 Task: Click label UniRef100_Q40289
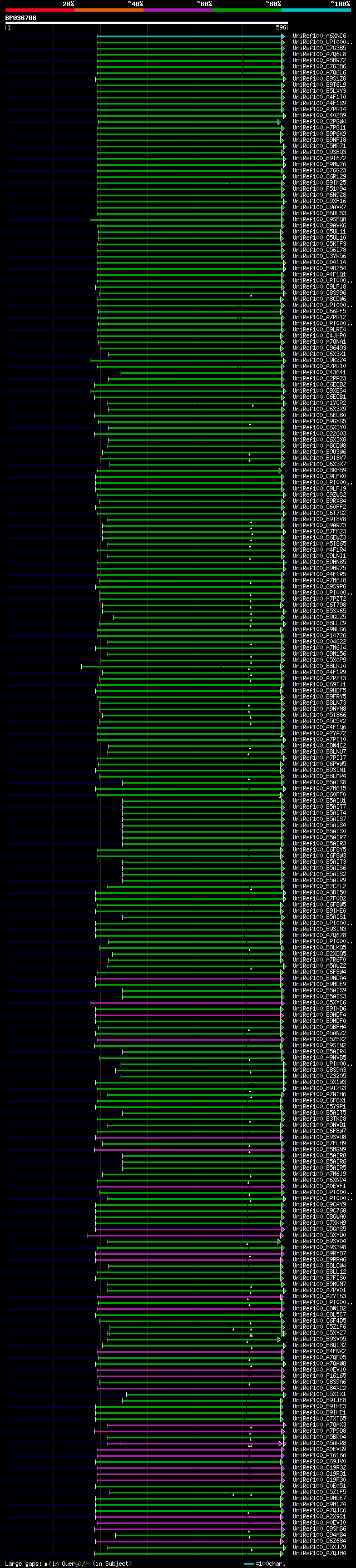click(x=319, y=116)
